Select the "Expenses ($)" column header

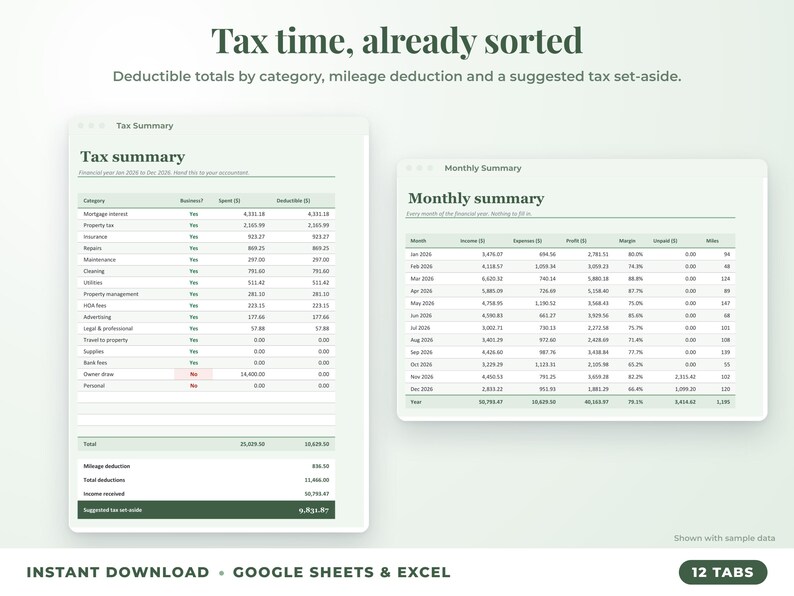click(x=527, y=241)
